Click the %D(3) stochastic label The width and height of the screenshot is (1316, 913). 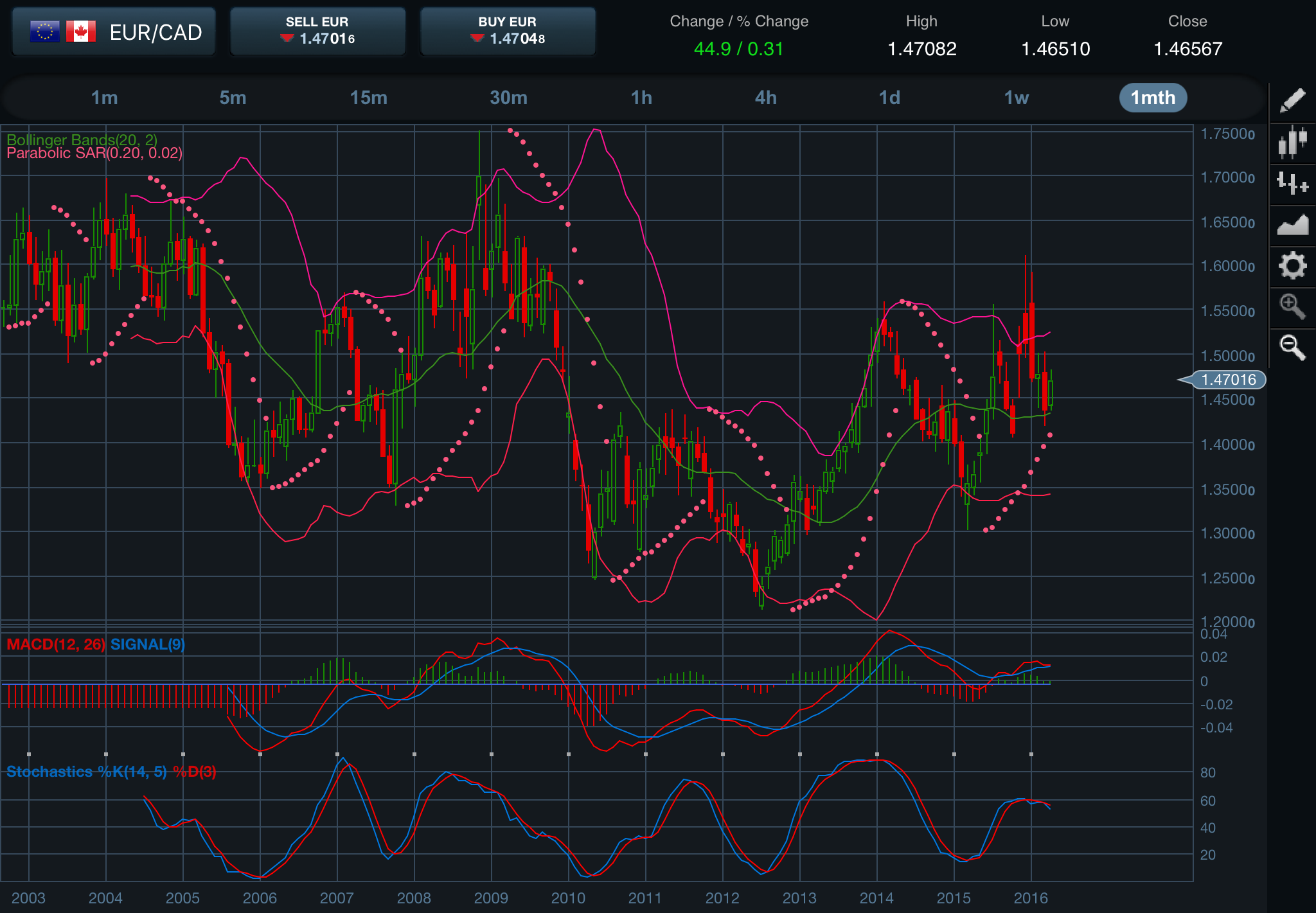(x=194, y=772)
